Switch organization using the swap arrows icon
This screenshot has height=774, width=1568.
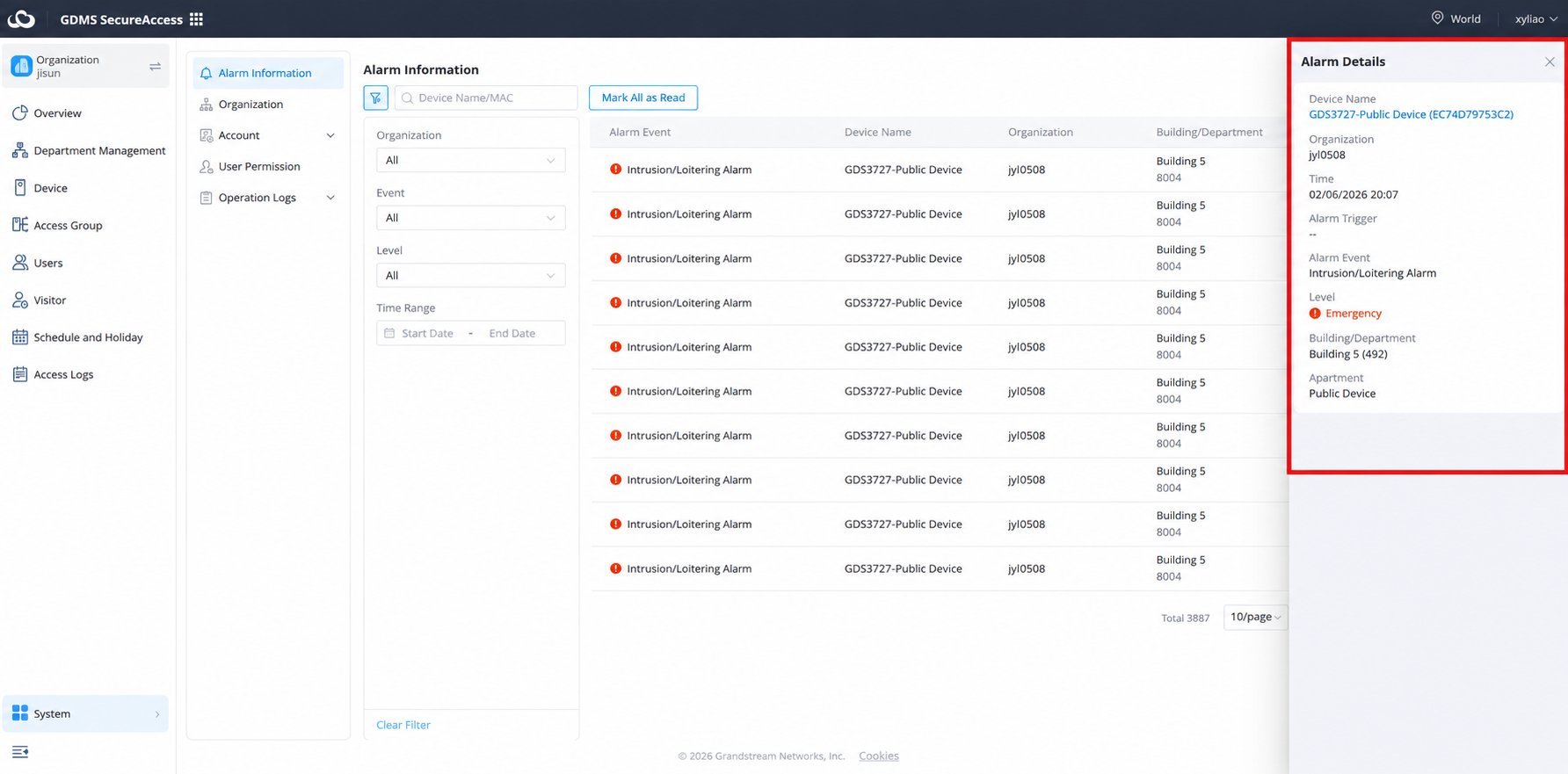(x=155, y=67)
